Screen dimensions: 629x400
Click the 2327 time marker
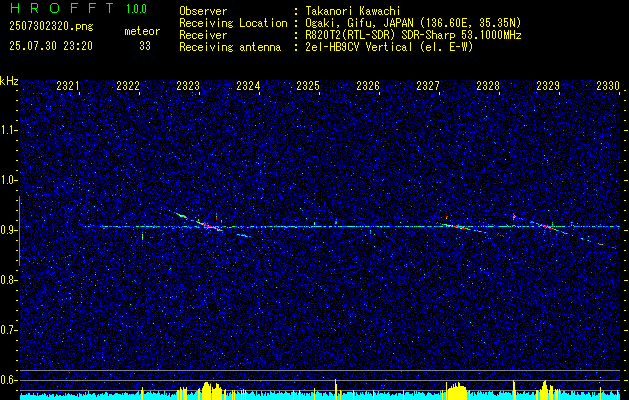428,86
